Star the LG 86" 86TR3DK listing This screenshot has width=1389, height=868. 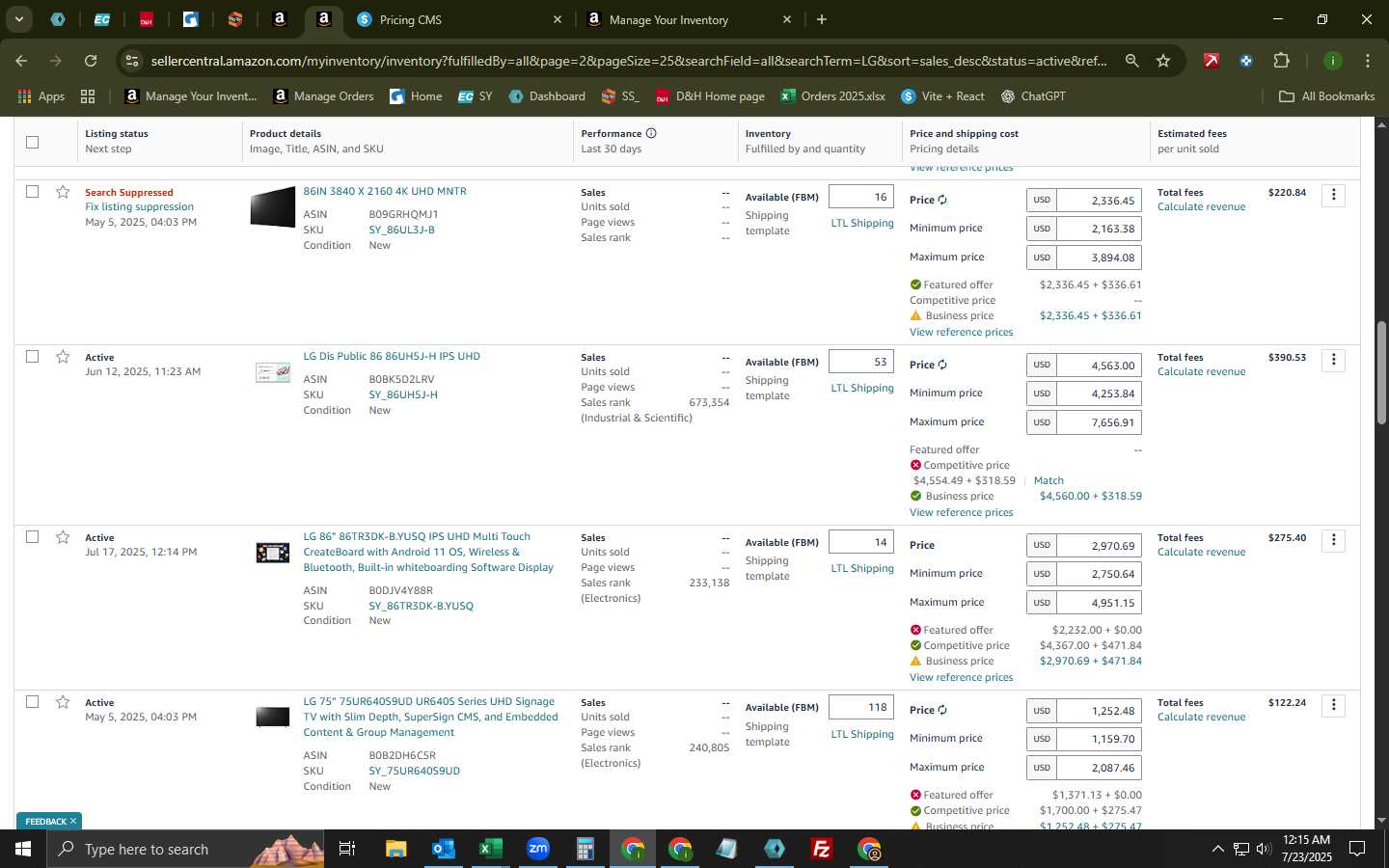pos(63,537)
